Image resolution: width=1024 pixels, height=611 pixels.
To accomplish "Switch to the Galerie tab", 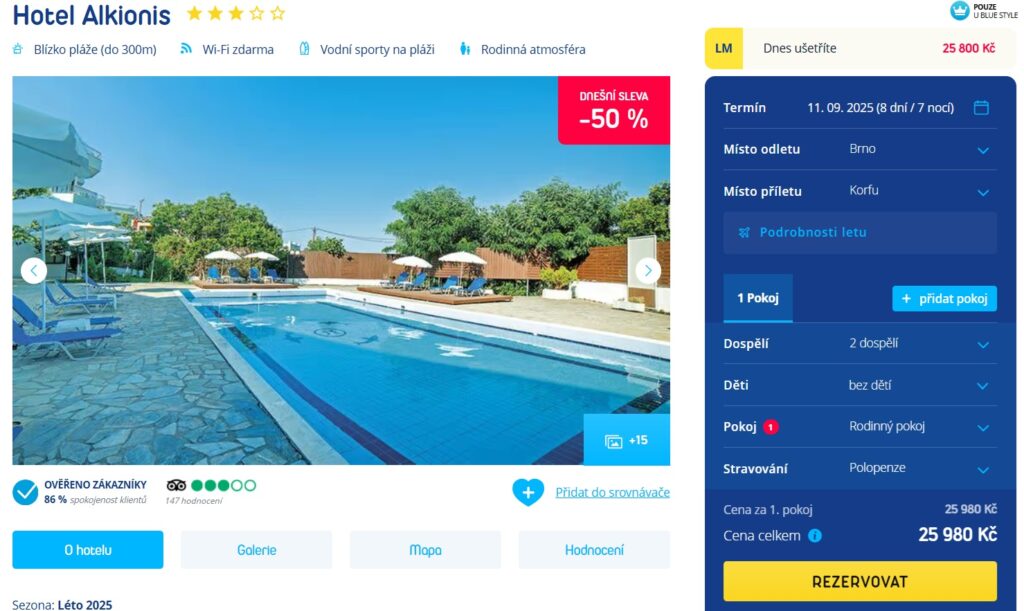I will 257,550.
